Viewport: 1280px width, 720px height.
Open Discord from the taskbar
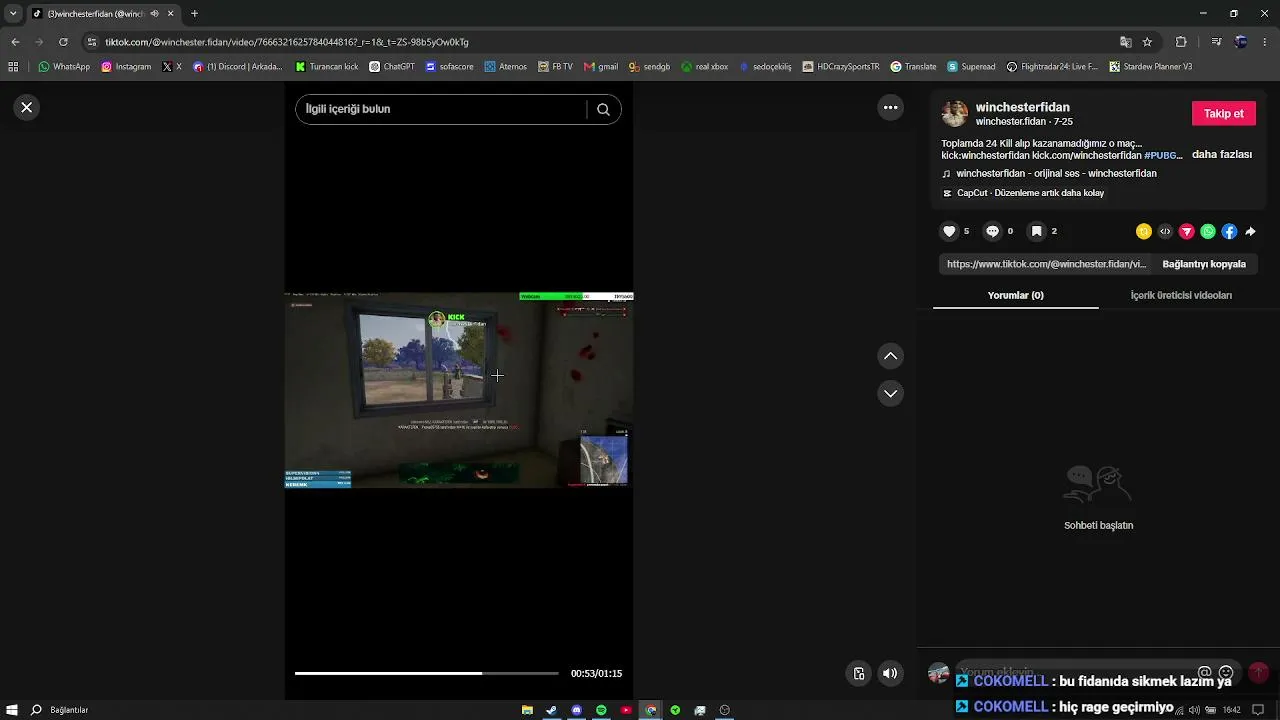576,710
